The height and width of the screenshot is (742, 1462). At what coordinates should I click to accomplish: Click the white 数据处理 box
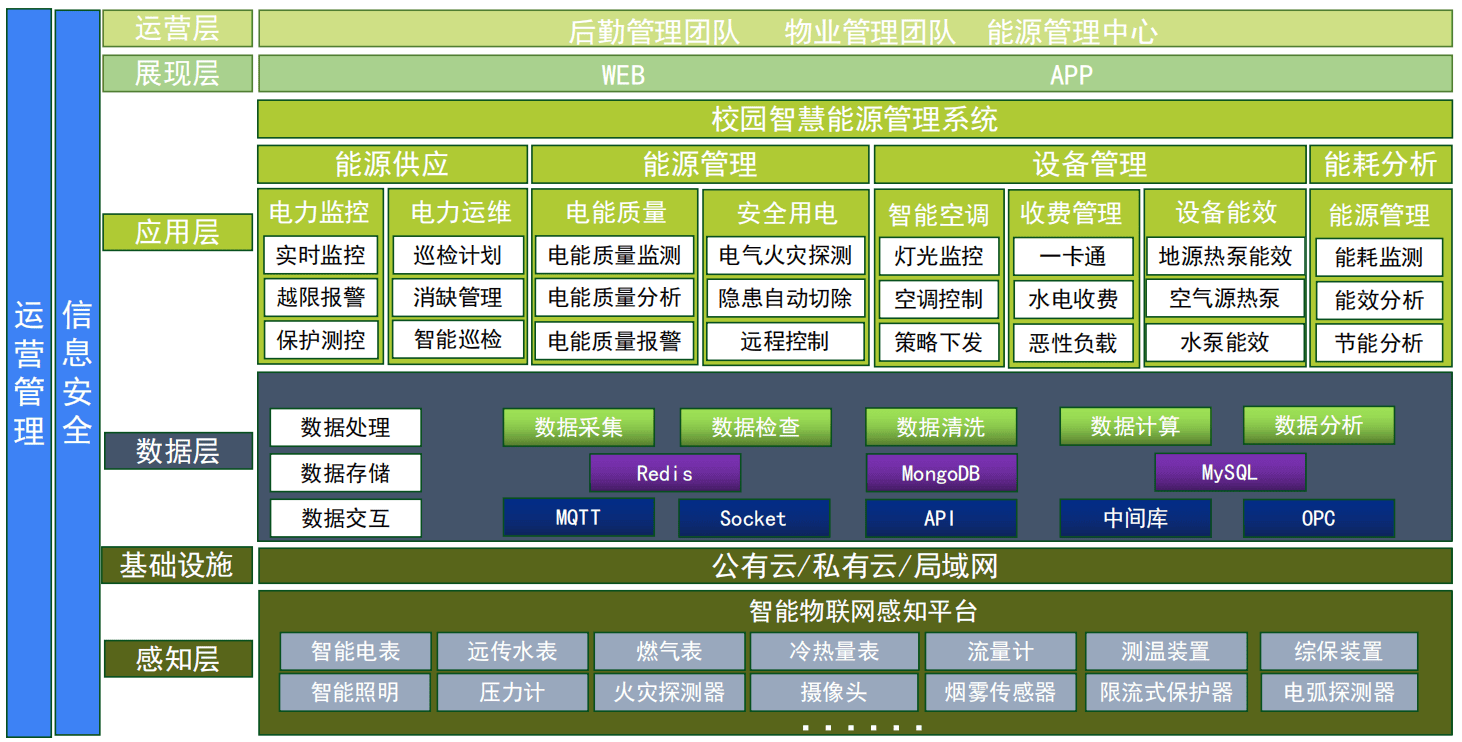[x=345, y=428]
